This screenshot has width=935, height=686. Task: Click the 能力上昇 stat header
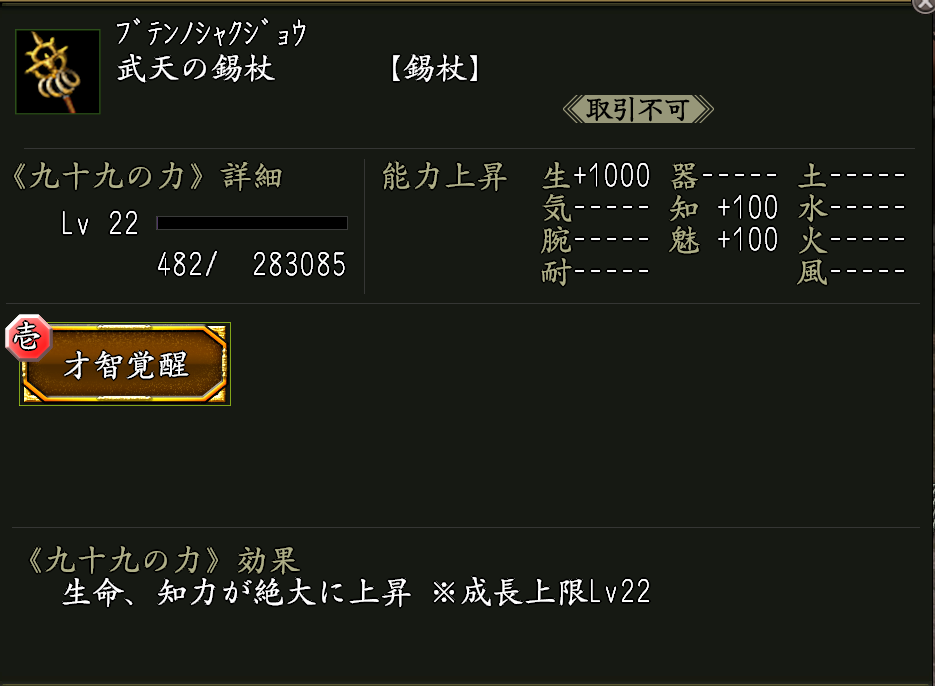coord(444,178)
